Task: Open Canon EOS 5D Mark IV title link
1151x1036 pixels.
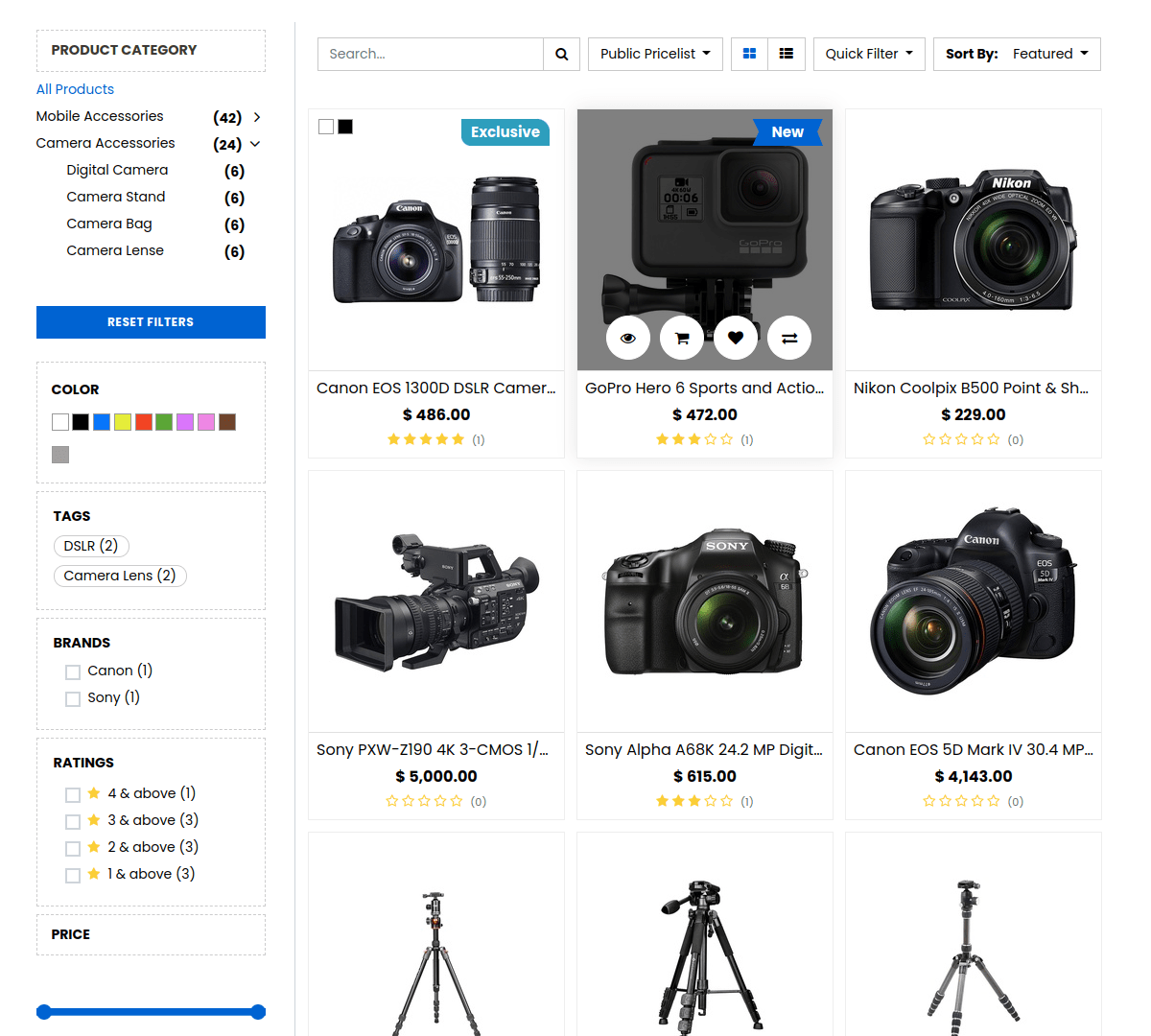Action: (x=974, y=750)
